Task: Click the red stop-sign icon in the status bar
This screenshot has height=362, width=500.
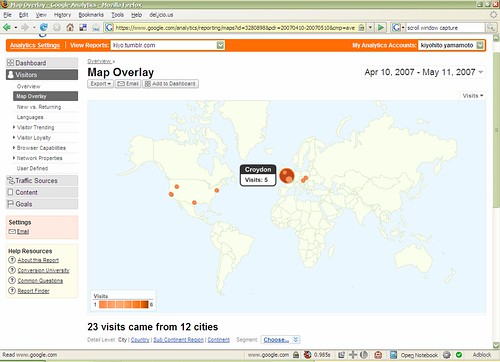Action: 378,355
